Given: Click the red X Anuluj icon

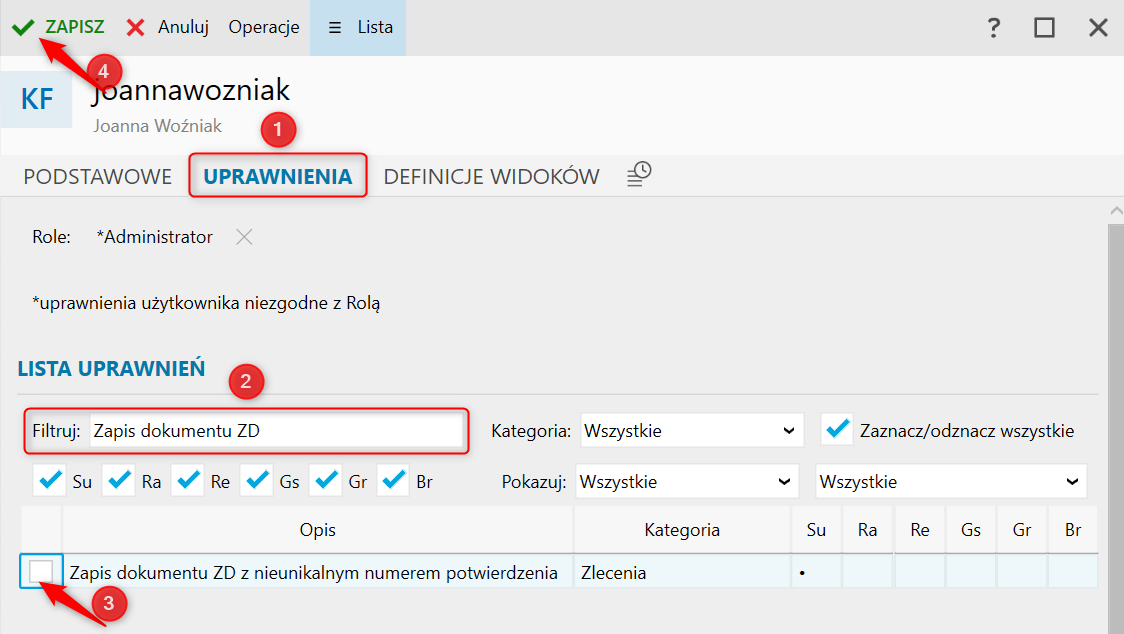Looking at the screenshot, I should (x=135, y=27).
